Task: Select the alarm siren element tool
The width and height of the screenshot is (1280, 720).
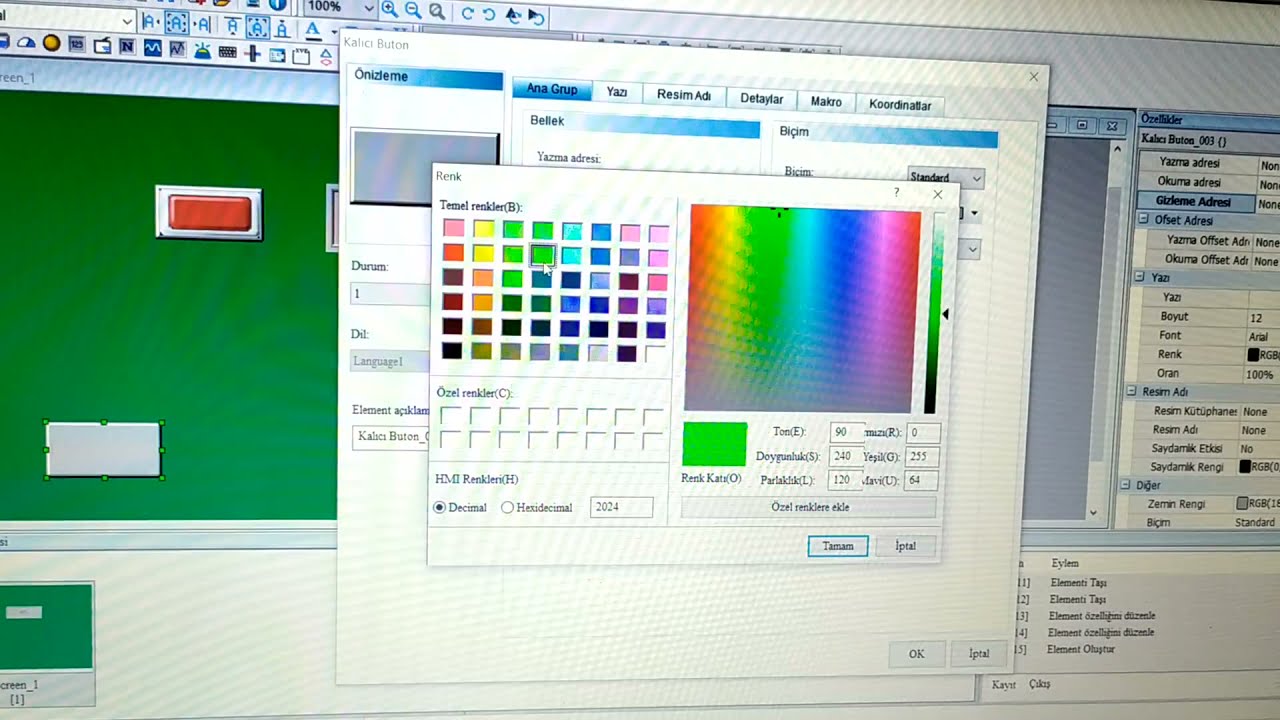Action: tap(203, 50)
